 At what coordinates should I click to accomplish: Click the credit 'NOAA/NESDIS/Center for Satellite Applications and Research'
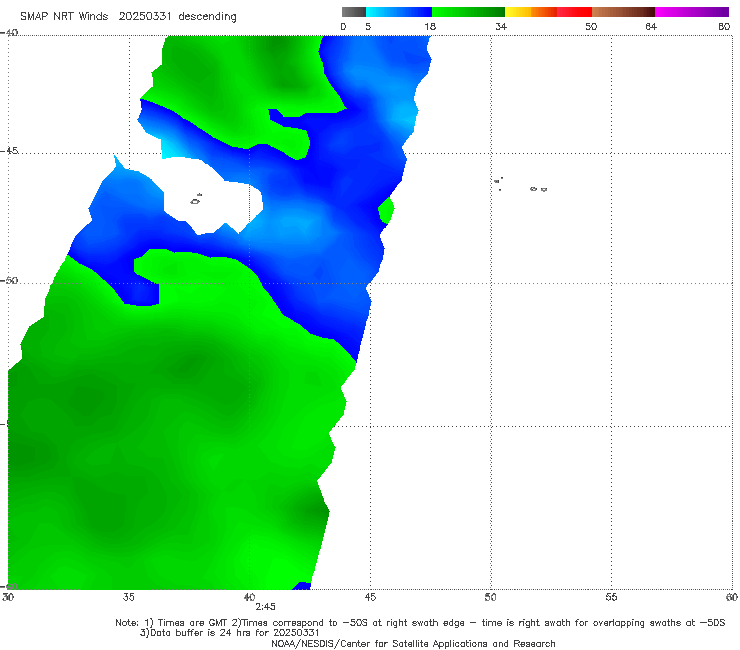[x=413, y=644]
